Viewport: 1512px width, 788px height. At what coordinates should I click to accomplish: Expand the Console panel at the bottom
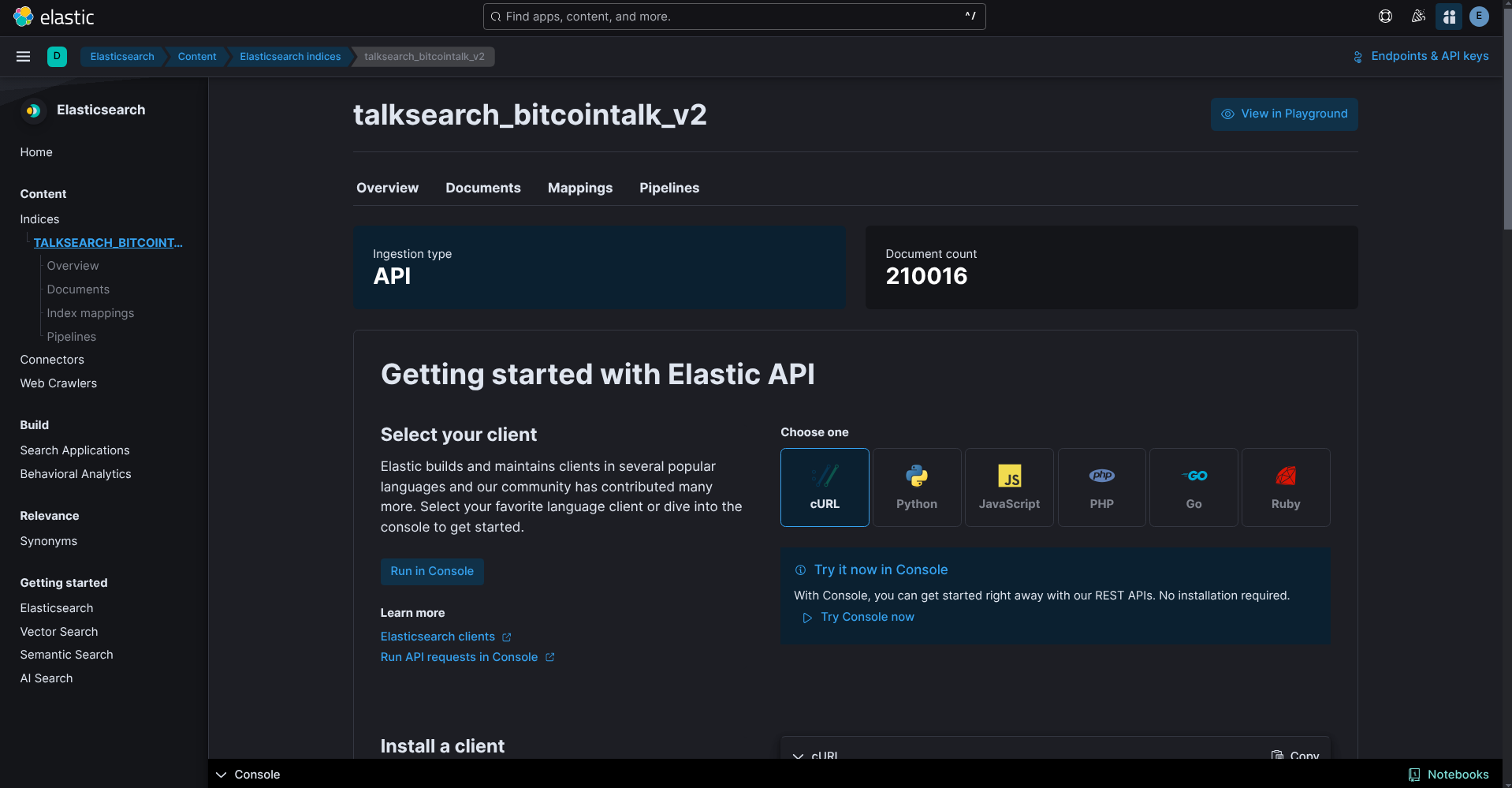[248, 775]
